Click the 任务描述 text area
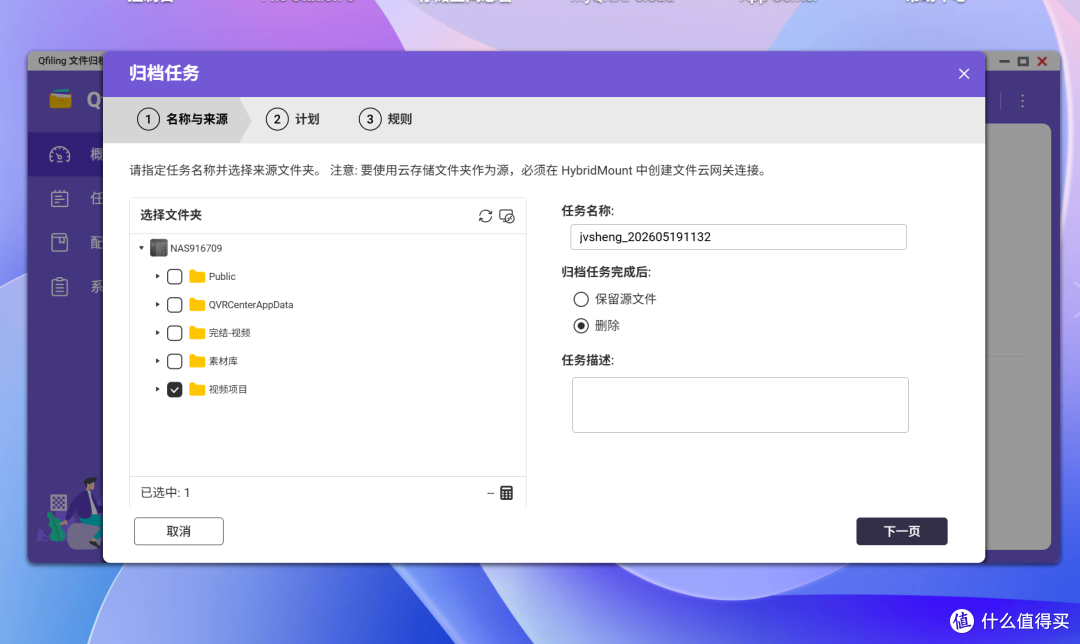This screenshot has width=1080, height=644. (740, 405)
